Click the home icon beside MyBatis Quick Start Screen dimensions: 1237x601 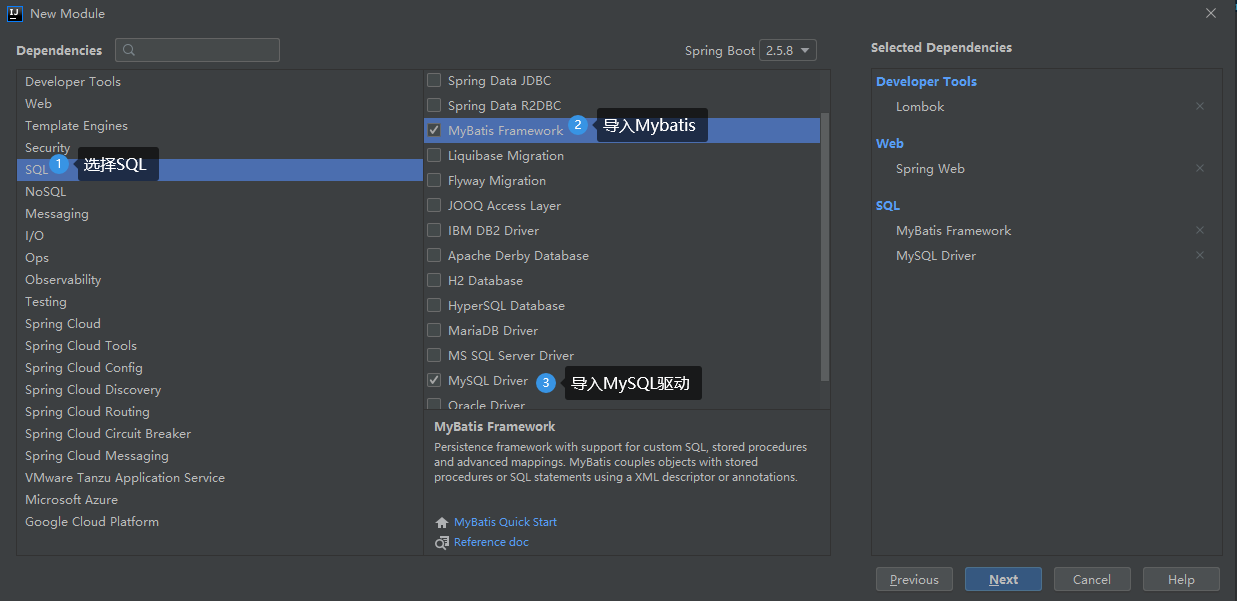click(442, 522)
